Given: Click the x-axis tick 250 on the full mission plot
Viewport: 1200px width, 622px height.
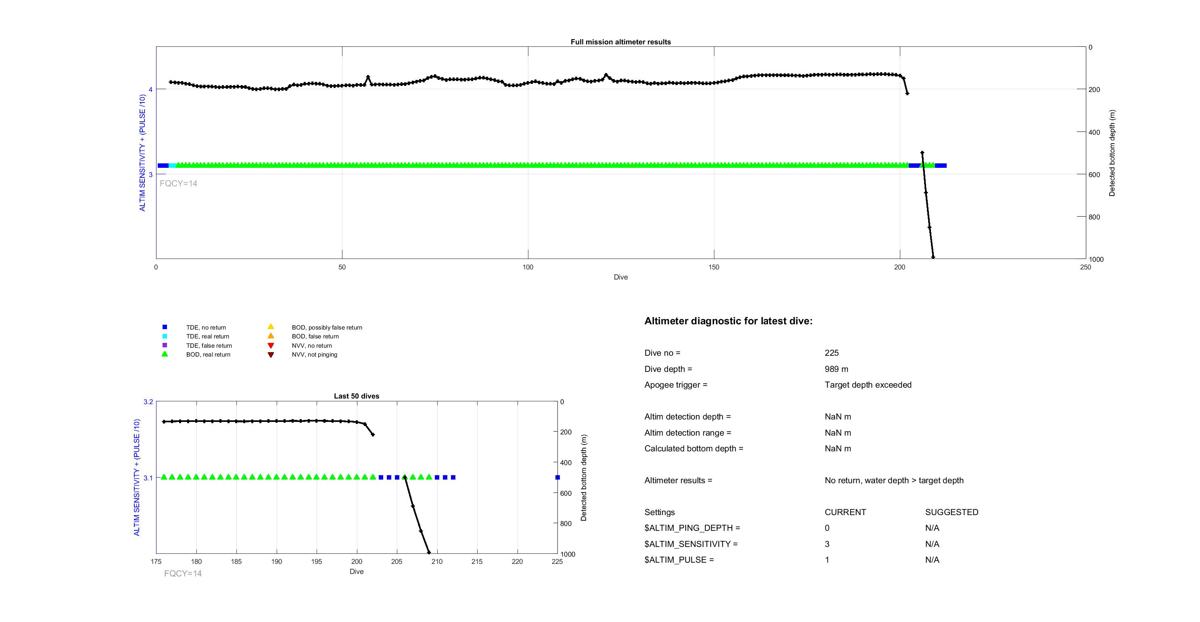Looking at the screenshot, I should tap(1086, 267).
